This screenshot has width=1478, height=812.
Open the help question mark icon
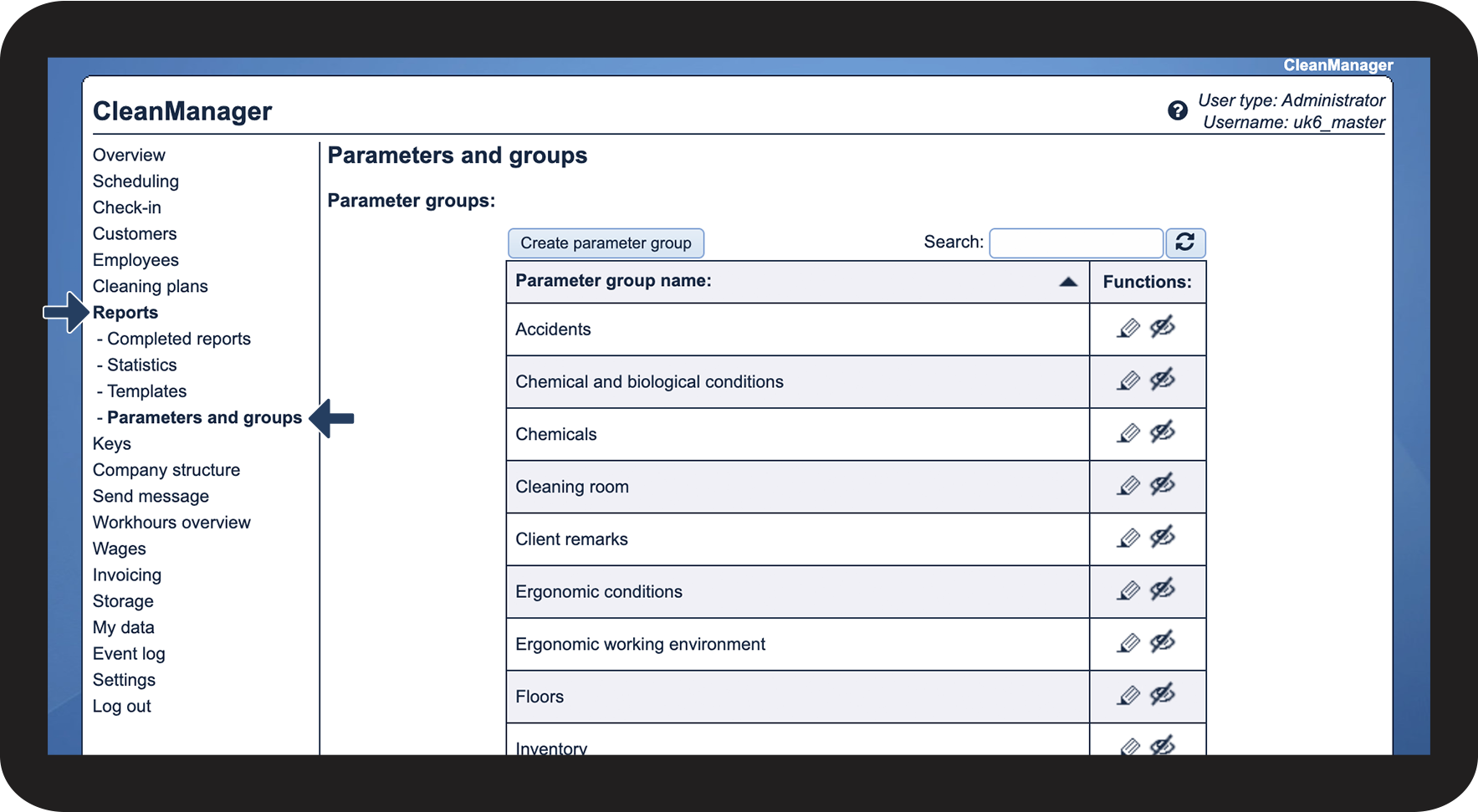[1177, 110]
